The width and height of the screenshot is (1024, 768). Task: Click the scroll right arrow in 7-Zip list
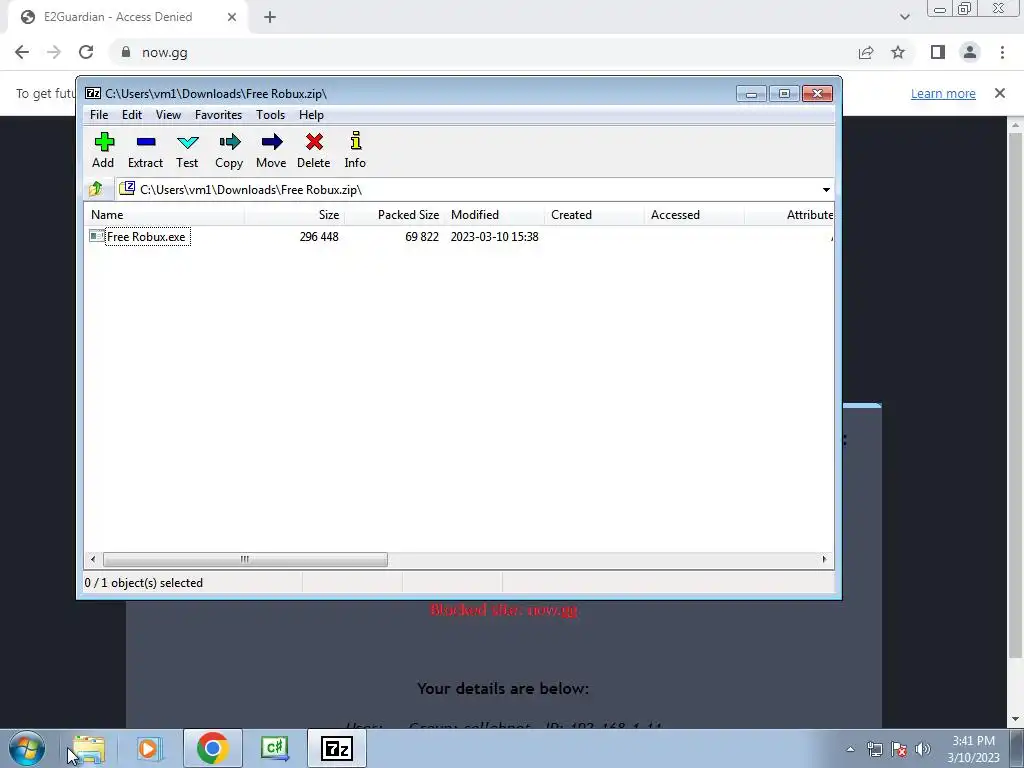tap(824, 559)
